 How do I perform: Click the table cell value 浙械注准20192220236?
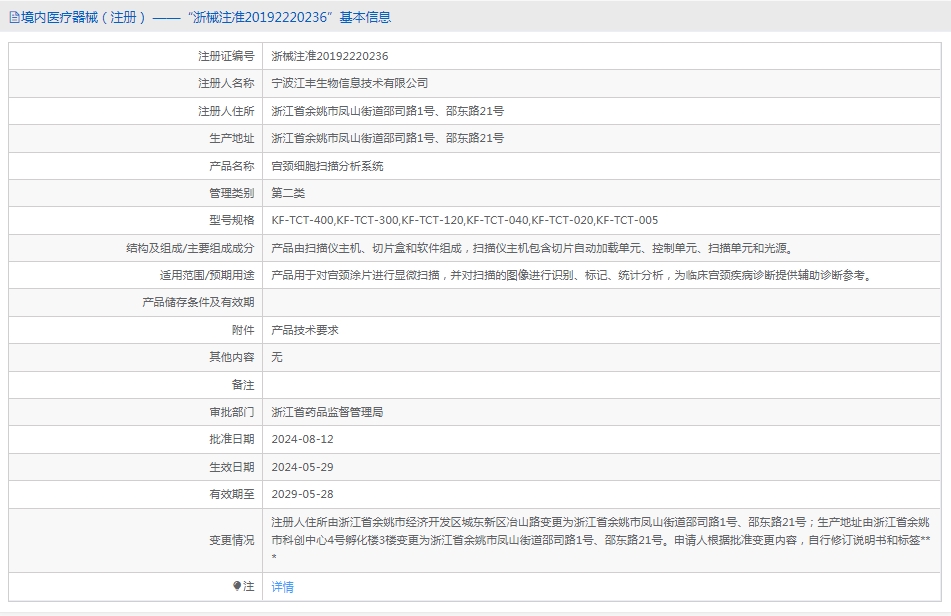[x=330, y=56]
